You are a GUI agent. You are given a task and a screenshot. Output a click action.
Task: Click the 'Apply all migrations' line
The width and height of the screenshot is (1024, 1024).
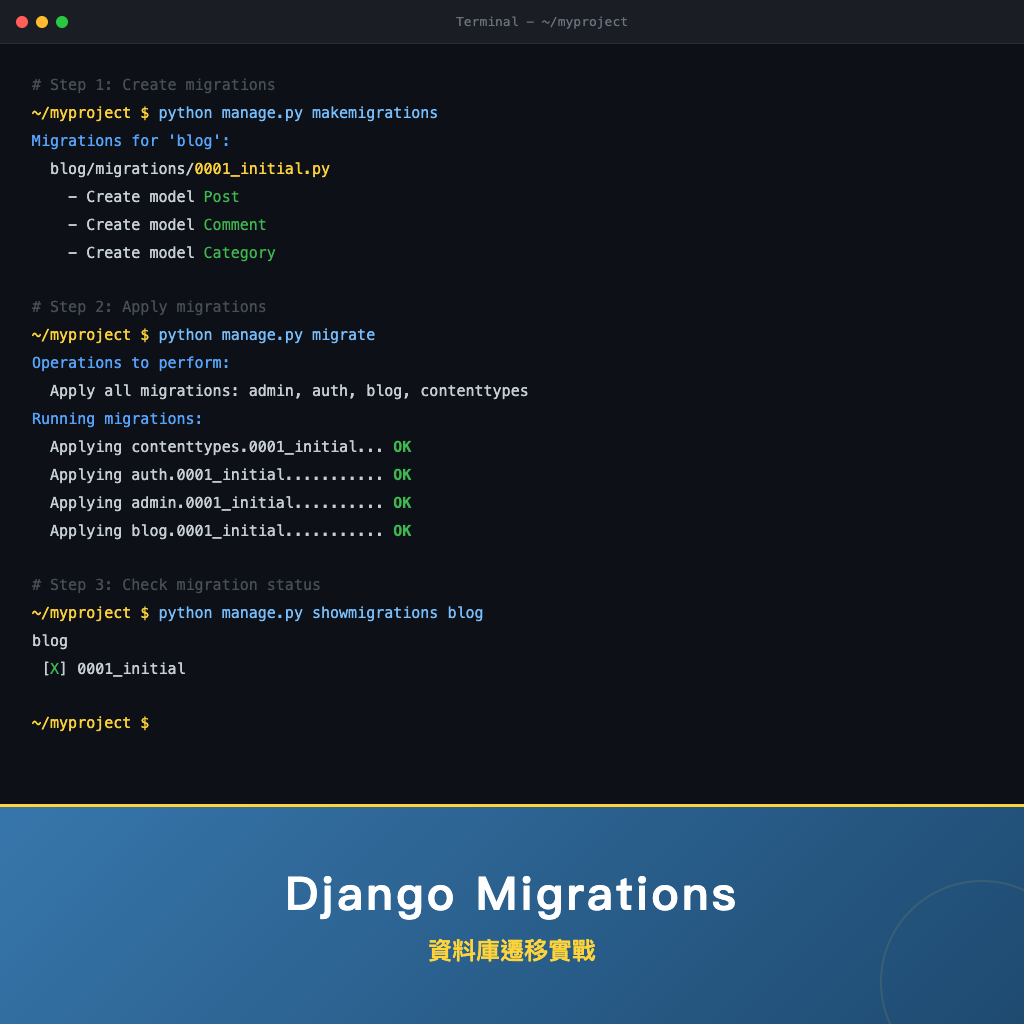click(289, 391)
